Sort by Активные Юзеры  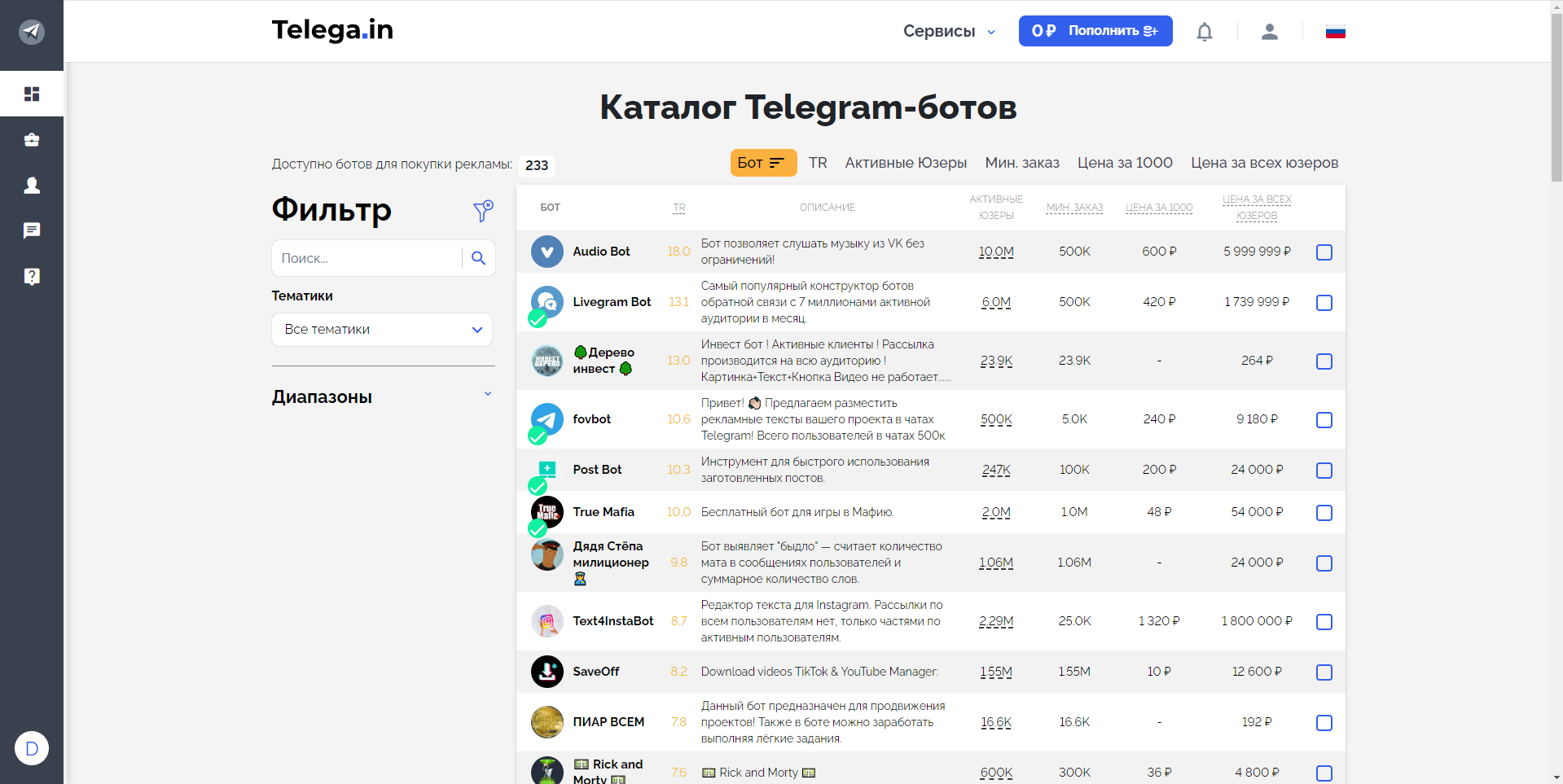(906, 163)
